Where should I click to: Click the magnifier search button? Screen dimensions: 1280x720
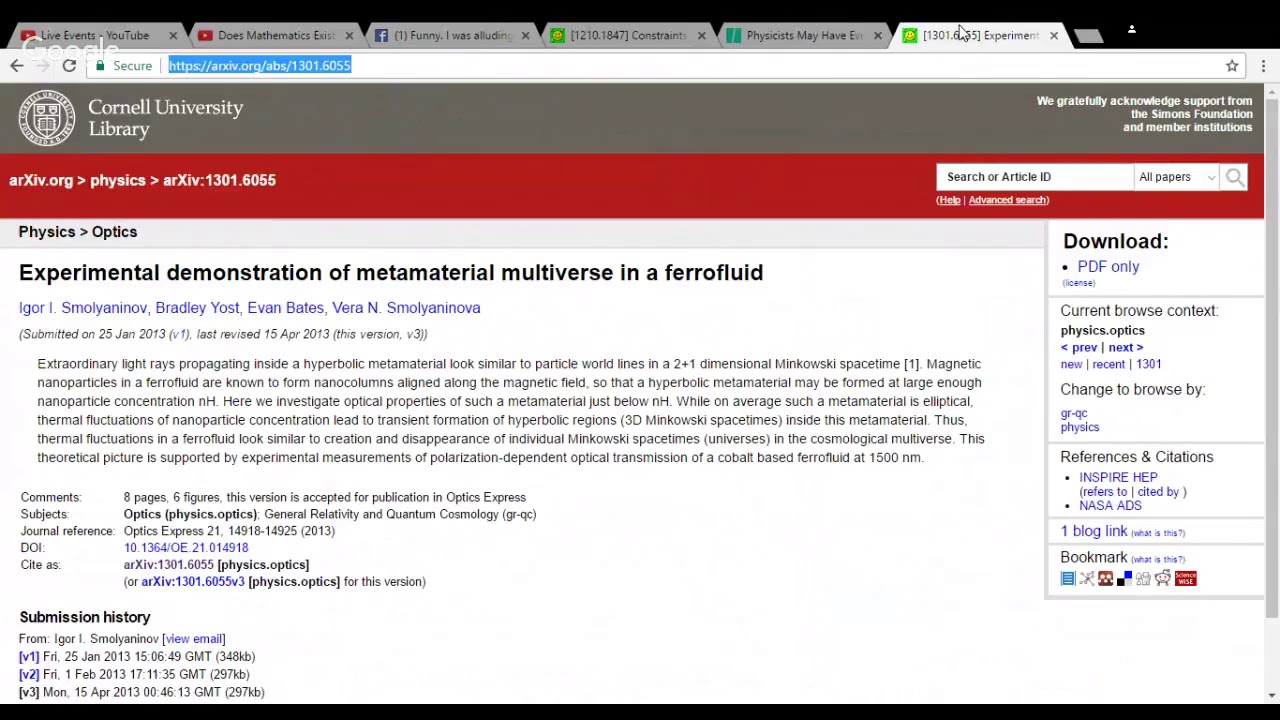point(1235,177)
